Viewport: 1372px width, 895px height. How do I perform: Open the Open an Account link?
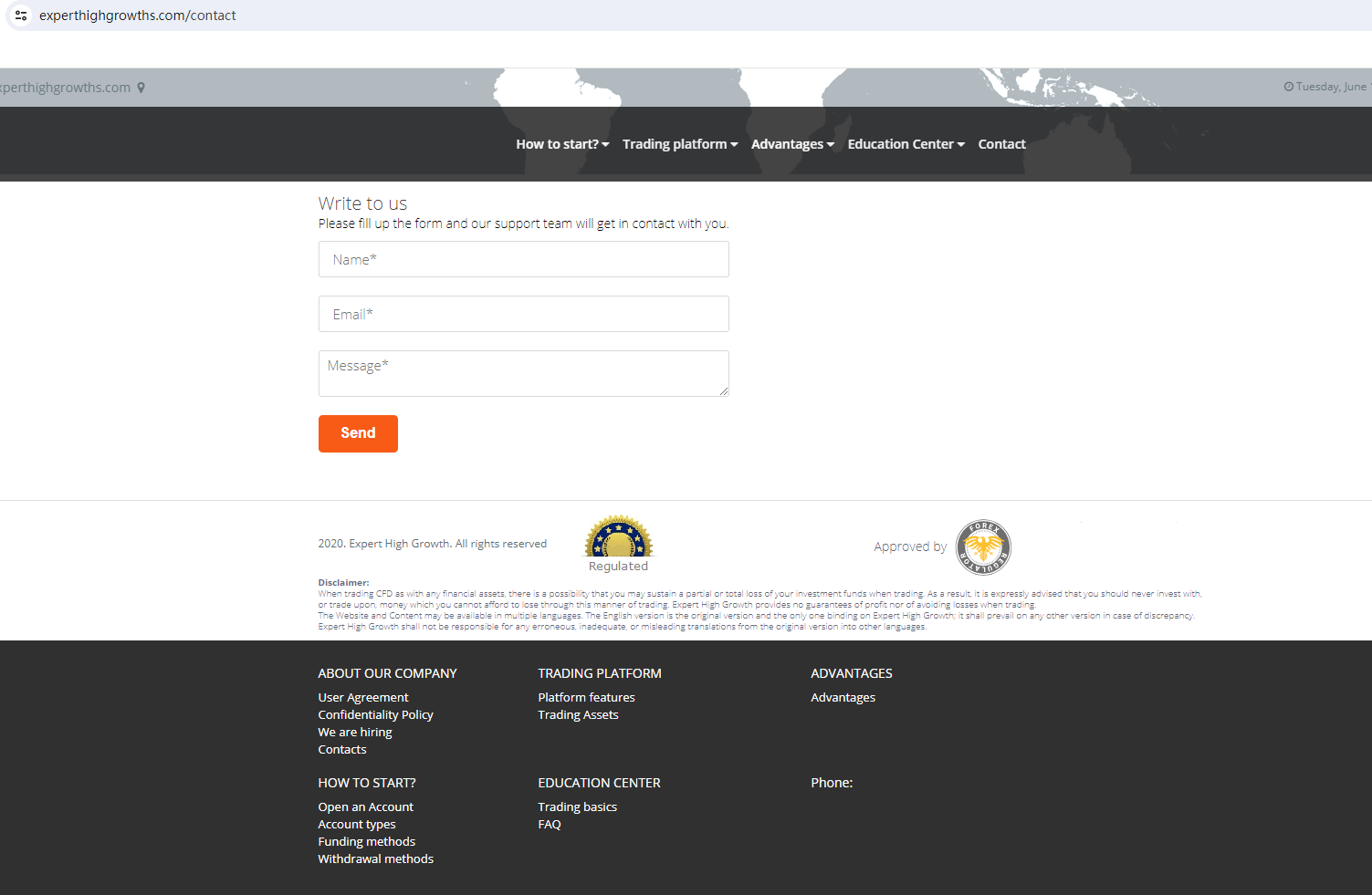tap(365, 807)
